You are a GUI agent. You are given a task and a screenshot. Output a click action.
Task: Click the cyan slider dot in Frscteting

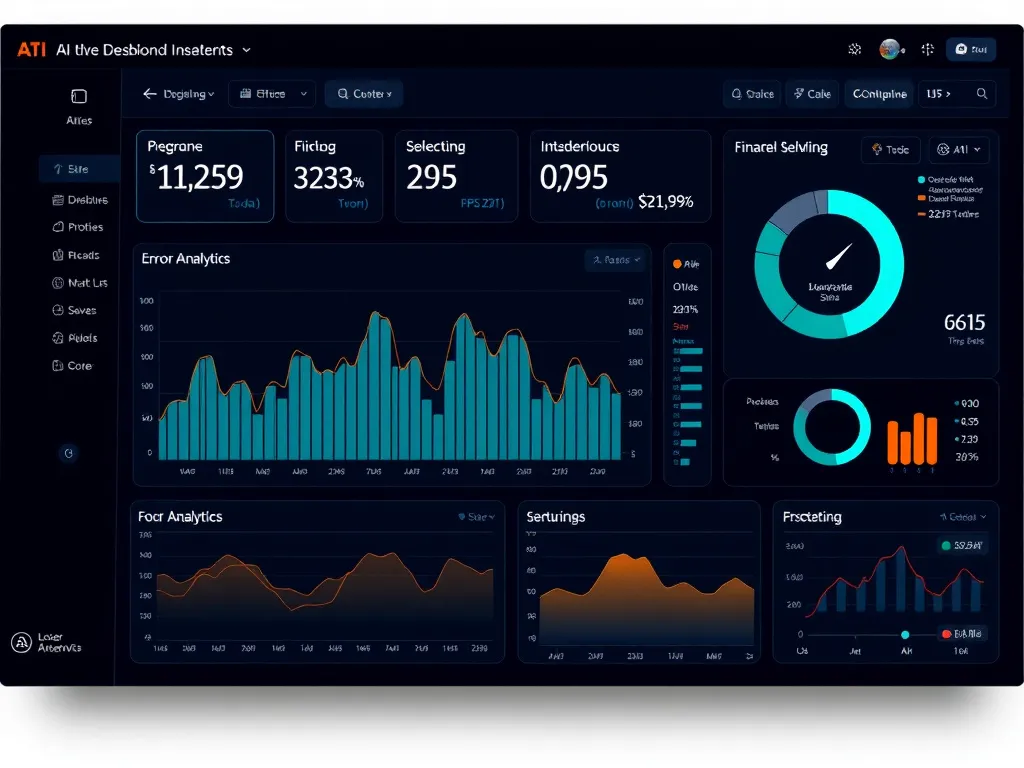click(904, 635)
